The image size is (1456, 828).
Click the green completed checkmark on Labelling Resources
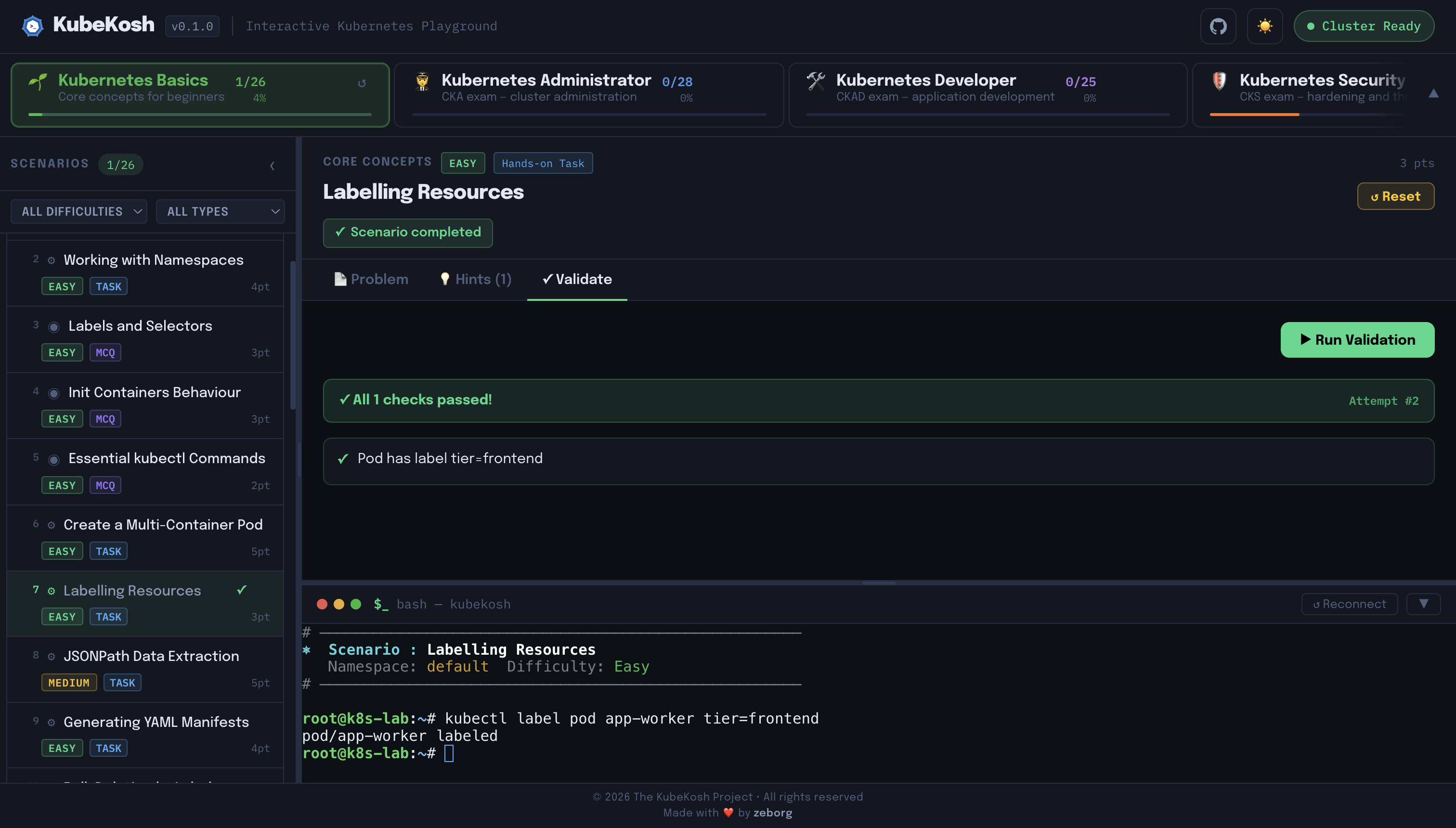(242, 590)
